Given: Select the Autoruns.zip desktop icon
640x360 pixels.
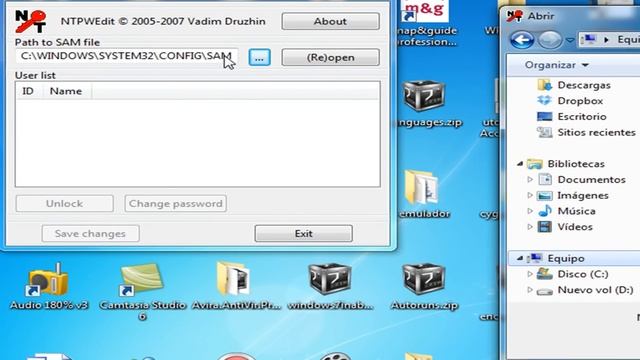Looking at the screenshot, I should point(424,280).
